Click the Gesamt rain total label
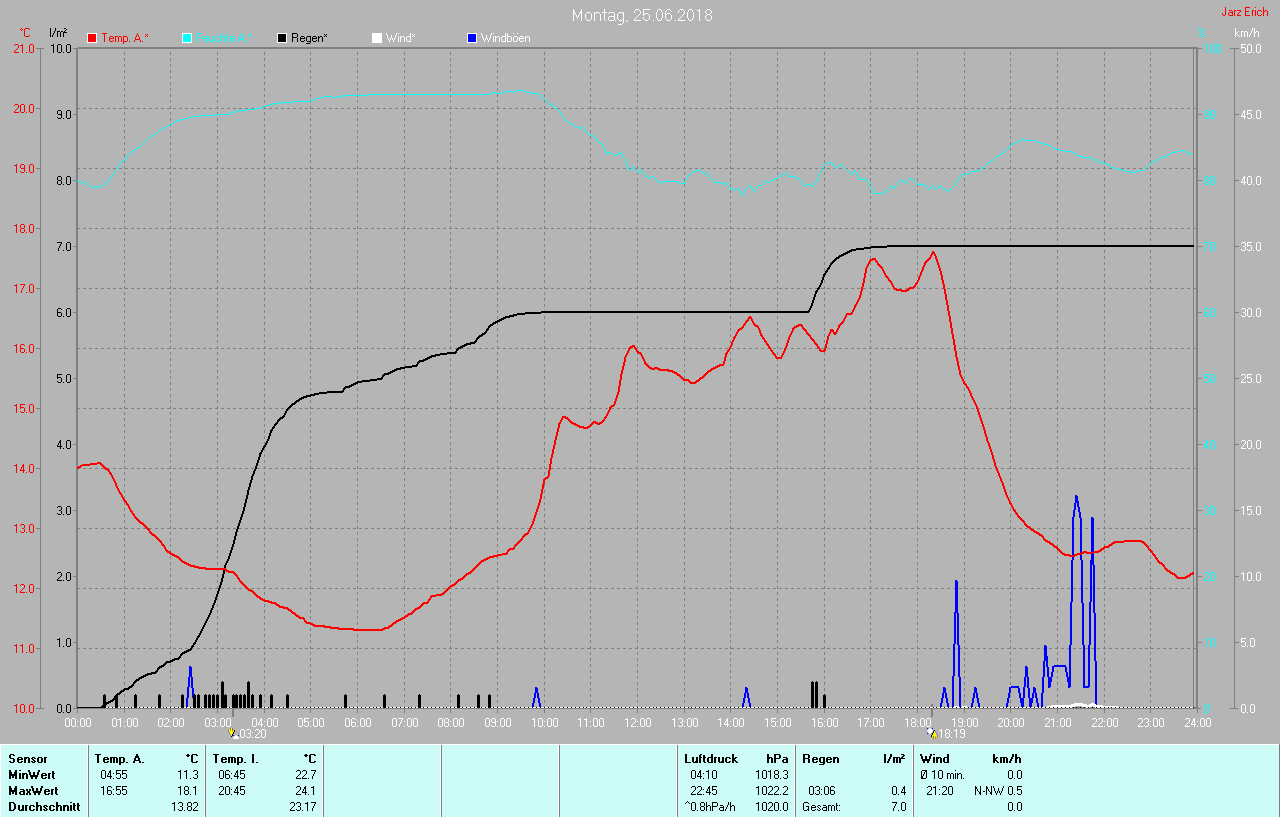Screen dimensions: 1280x817 [x=821, y=807]
